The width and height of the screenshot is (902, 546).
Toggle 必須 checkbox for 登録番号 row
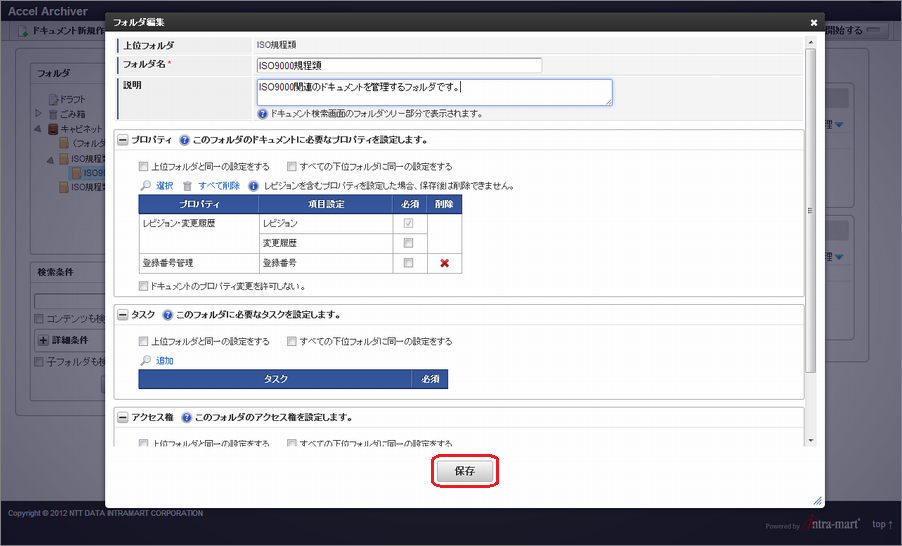408,263
